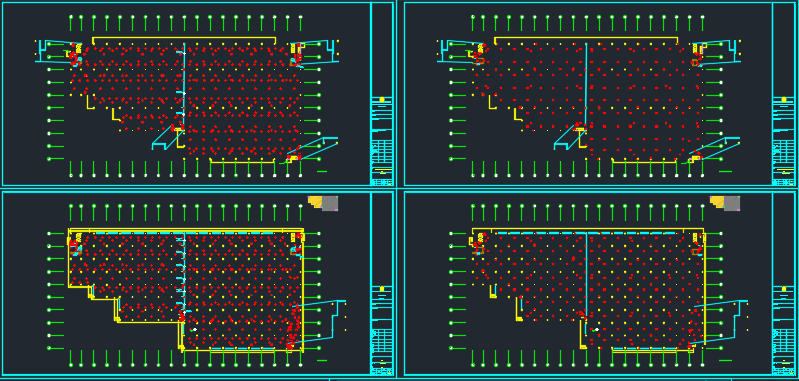This screenshot has height=381, width=799.
Task: Pick the yellow stamp circle in upper-left title block
Action: click(x=382, y=99)
